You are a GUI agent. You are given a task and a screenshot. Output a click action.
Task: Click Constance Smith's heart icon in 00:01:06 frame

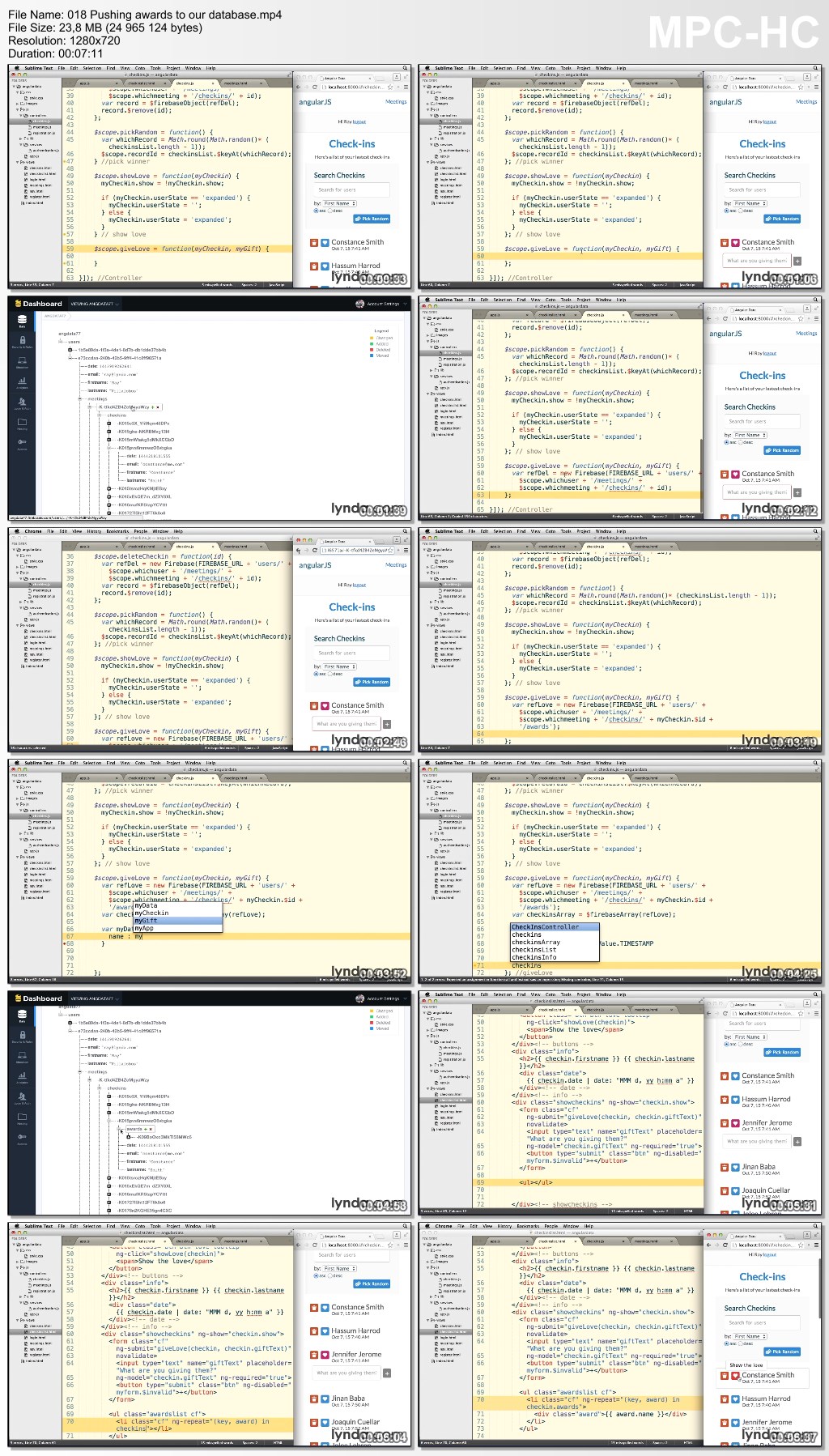(735, 242)
